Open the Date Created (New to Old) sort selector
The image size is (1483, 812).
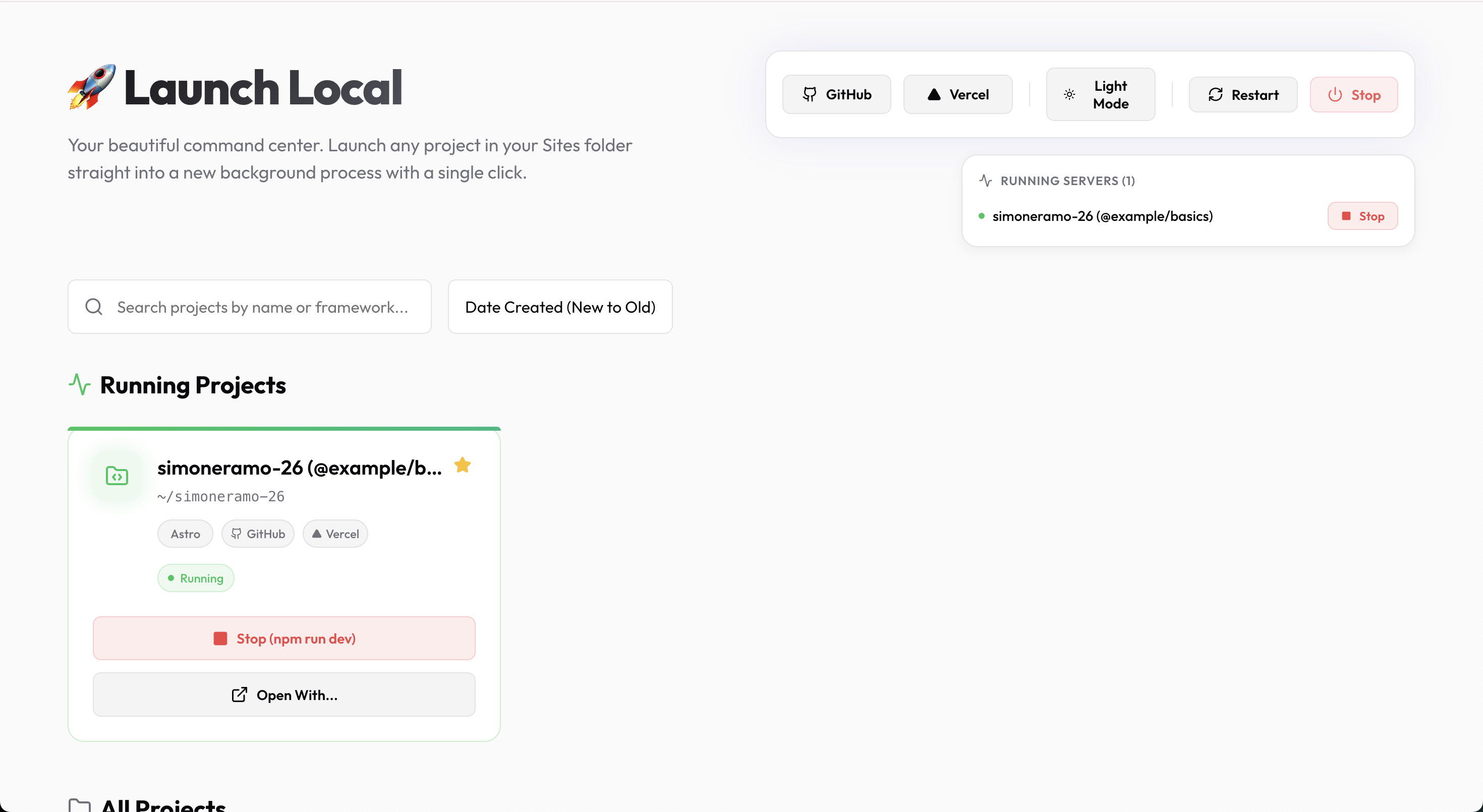pyautogui.click(x=559, y=307)
